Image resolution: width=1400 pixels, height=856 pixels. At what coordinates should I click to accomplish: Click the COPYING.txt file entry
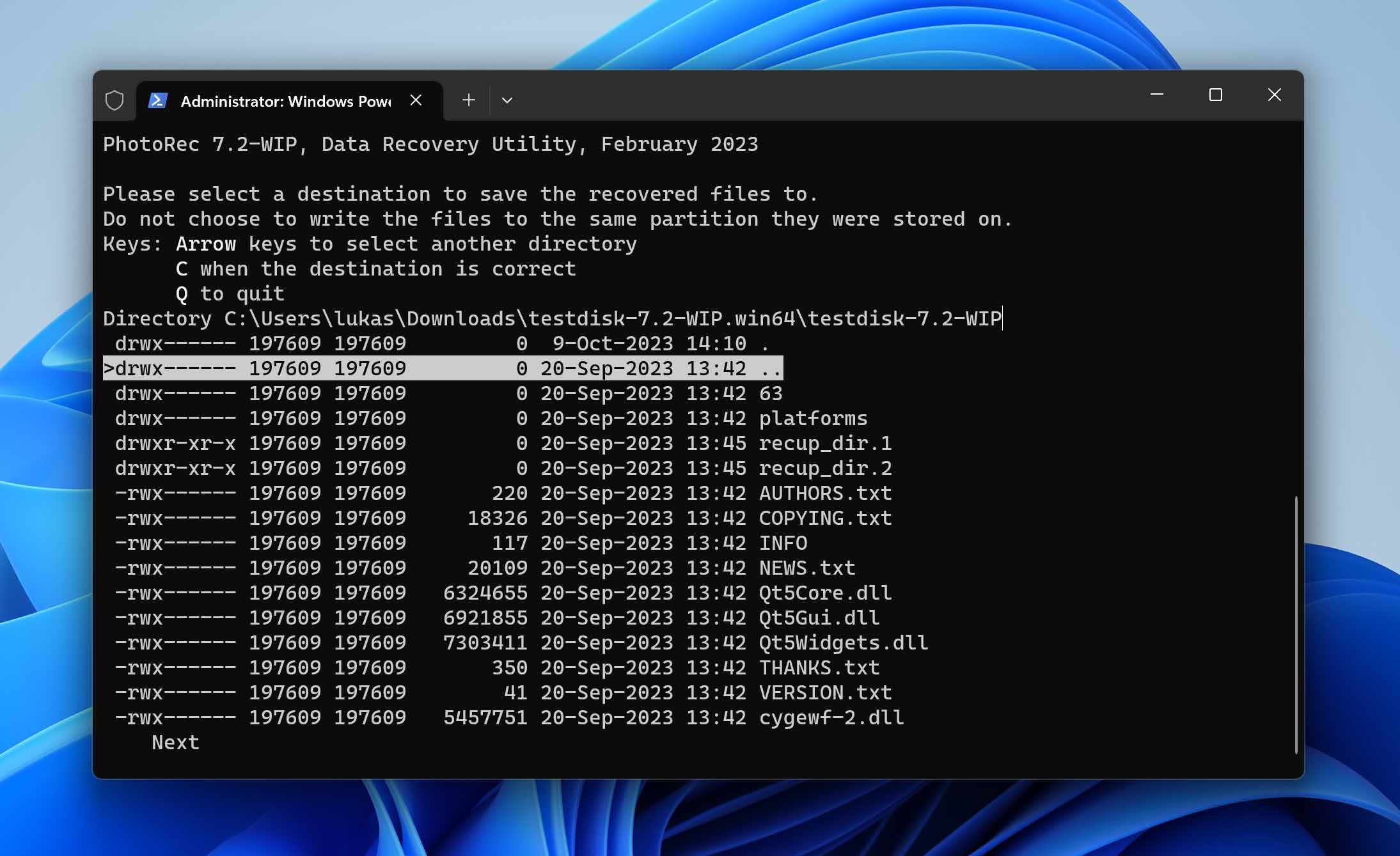point(503,518)
